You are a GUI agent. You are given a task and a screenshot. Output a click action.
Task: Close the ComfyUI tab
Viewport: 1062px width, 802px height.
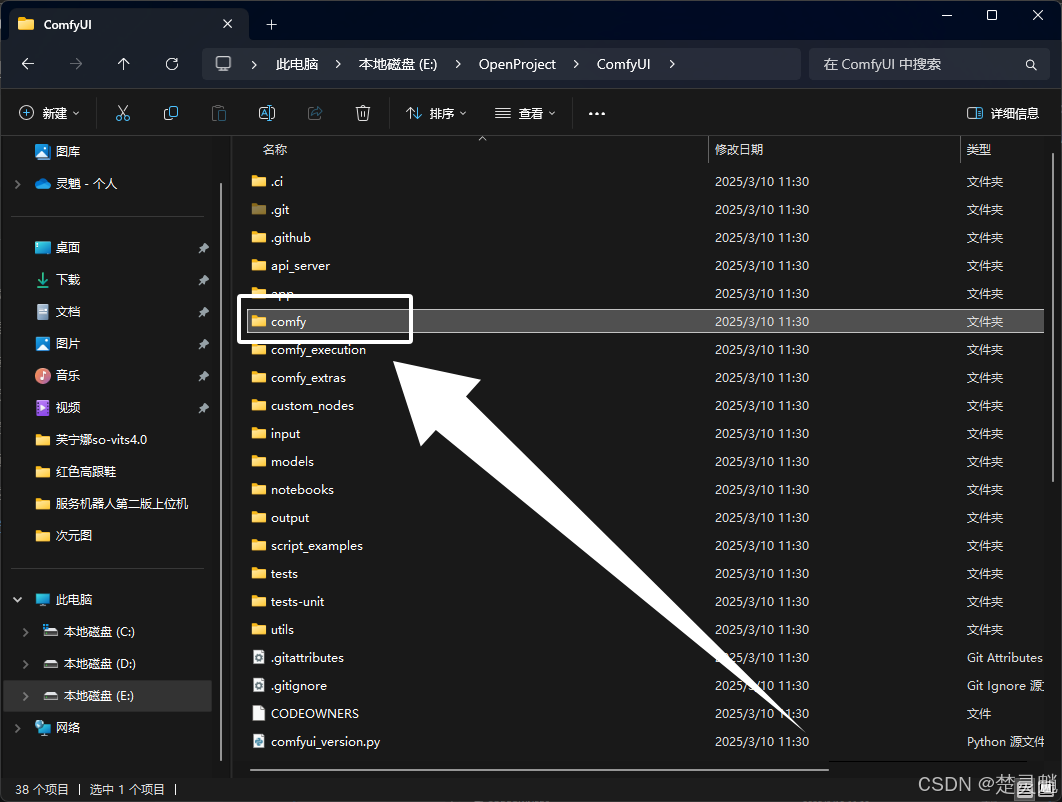[x=228, y=24]
